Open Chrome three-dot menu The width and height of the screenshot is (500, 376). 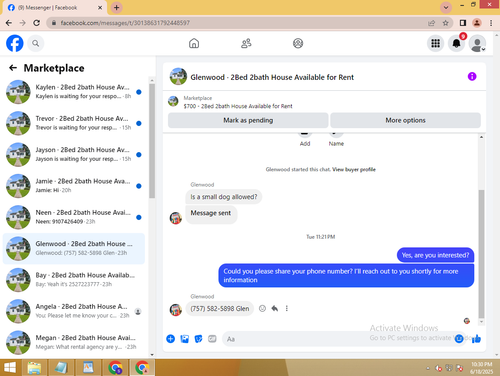point(491,23)
